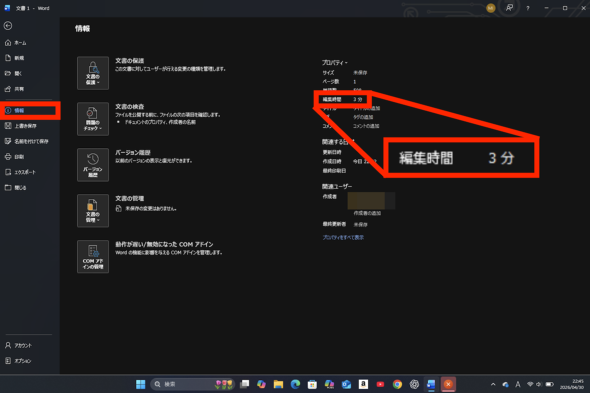
Task: Open the 文書の保護 (Protect Document) dropdown button
Action: click(x=93, y=73)
